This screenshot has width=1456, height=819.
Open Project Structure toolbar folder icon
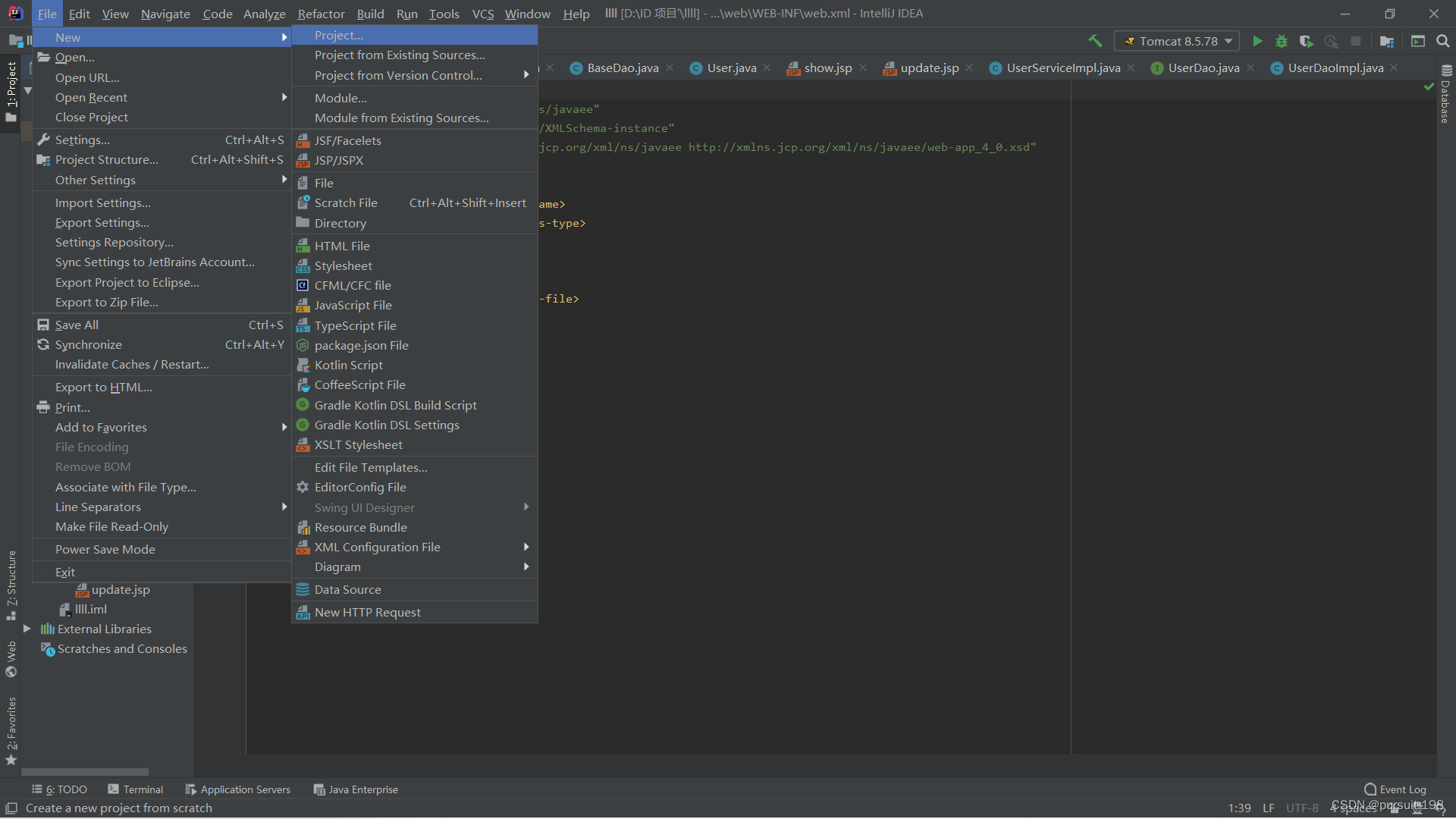coord(1387,41)
